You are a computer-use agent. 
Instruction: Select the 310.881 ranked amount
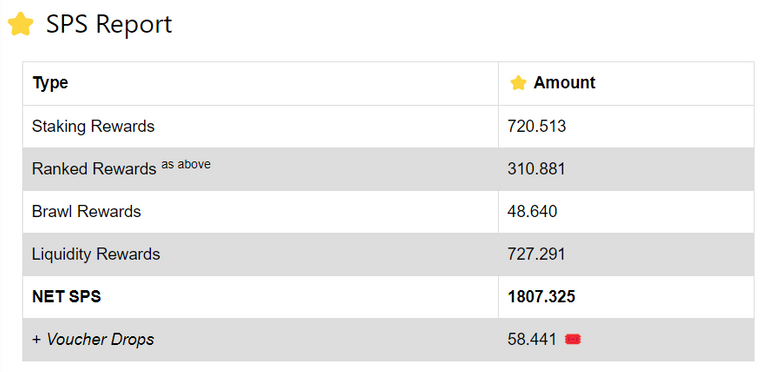coord(536,169)
